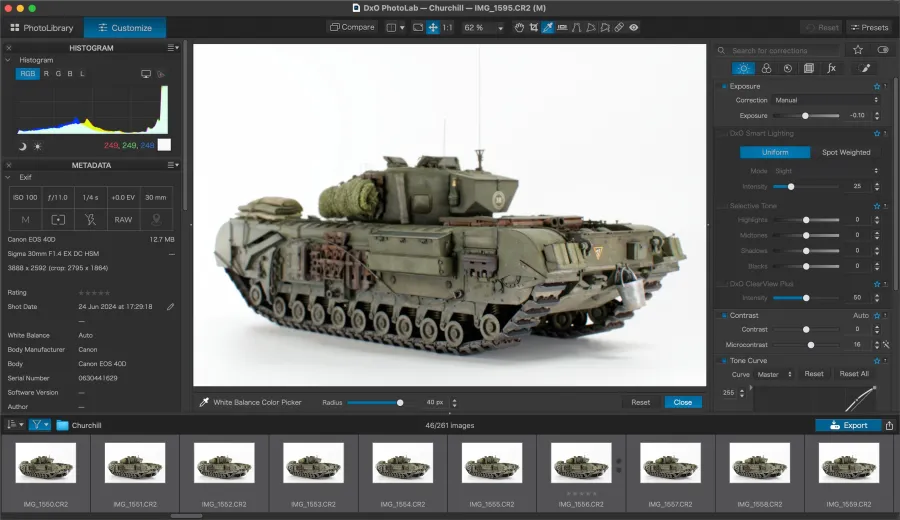Open the Presets menu

coord(870,28)
